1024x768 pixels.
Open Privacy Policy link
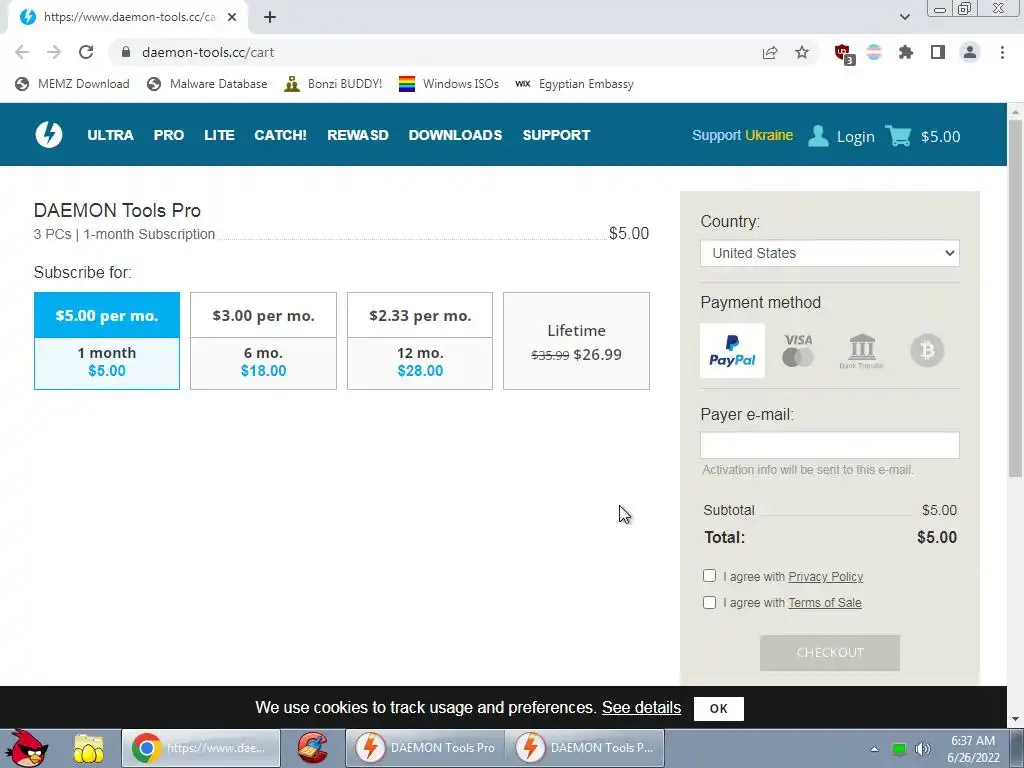pyautogui.click(x=825, y=577)
